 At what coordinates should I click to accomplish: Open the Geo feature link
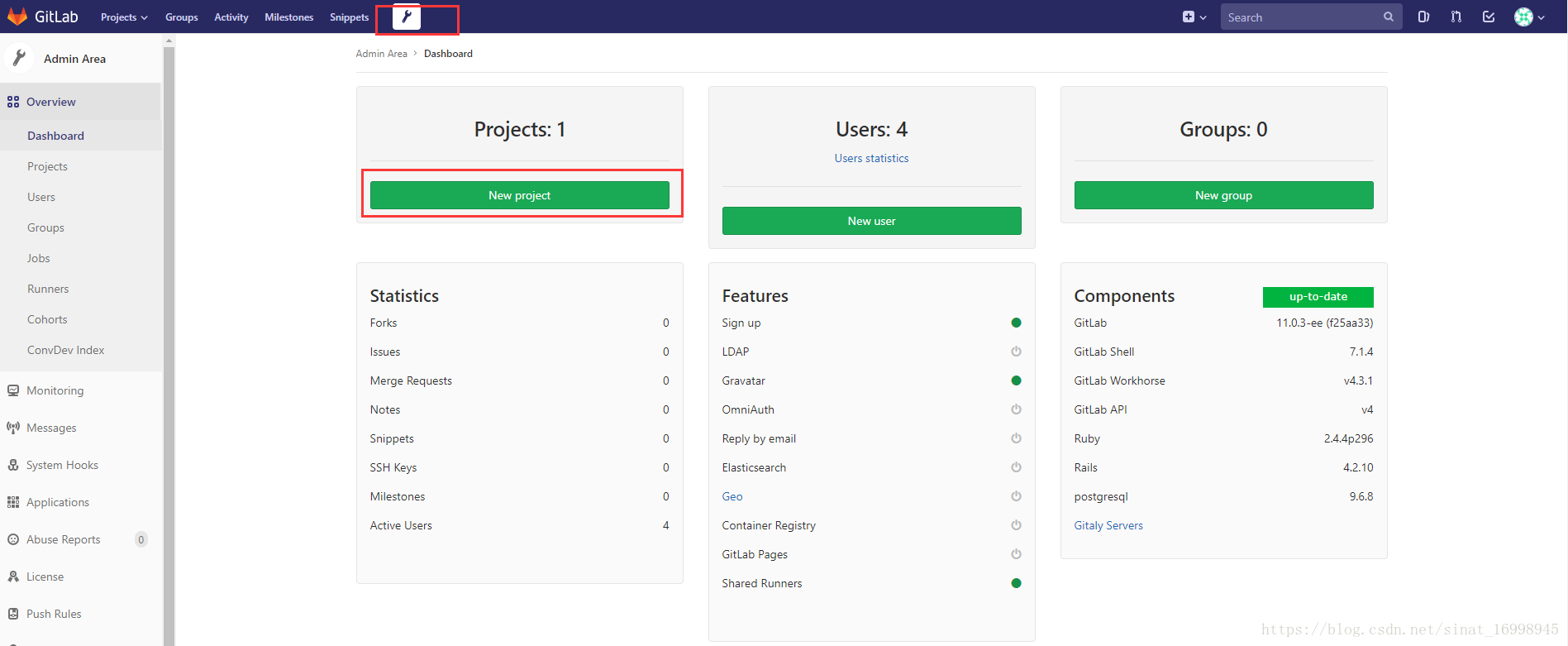(732, 496)
